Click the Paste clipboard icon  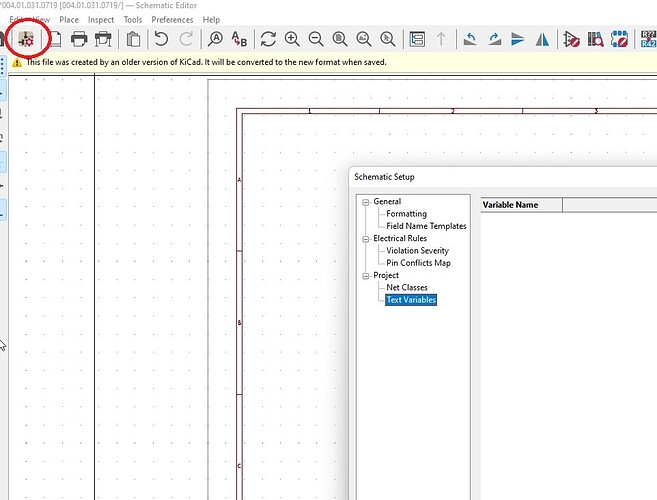[133, 39]
